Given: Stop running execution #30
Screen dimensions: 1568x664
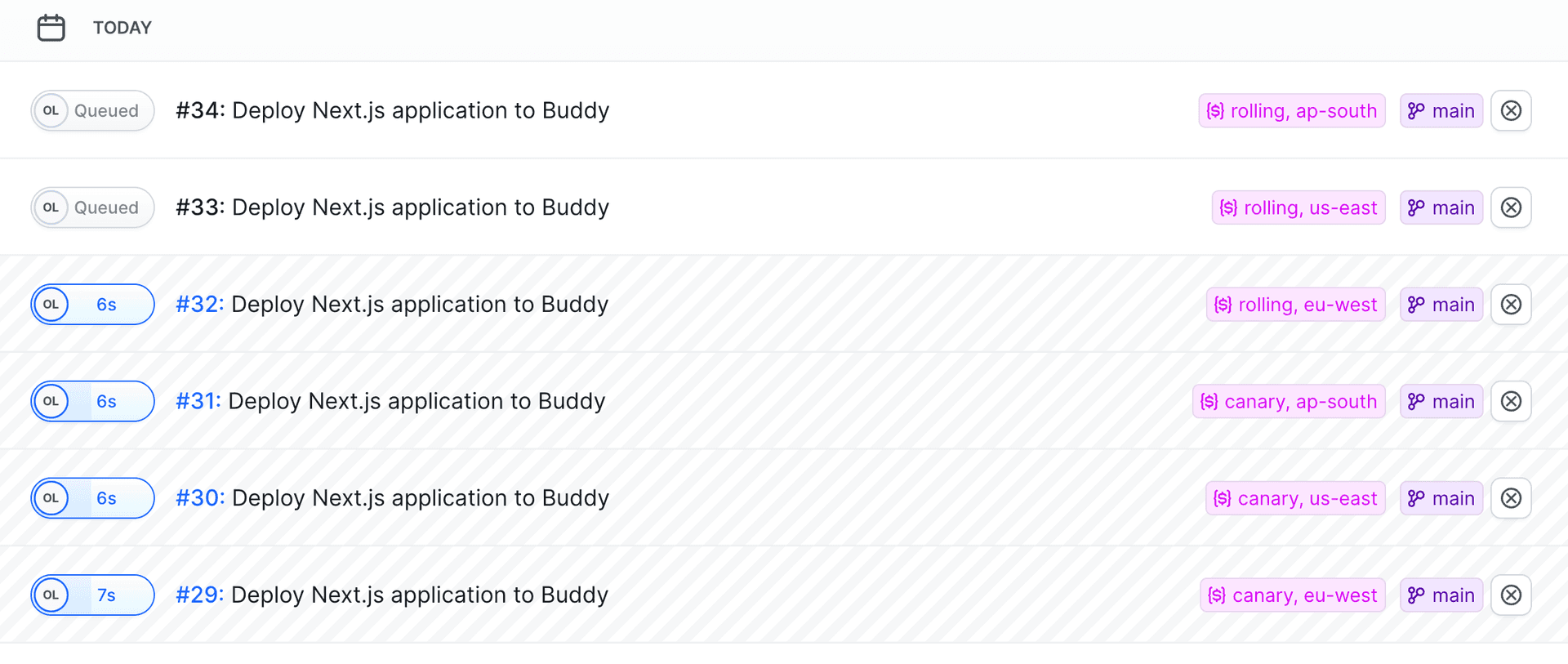Looking at the screenshot, I should click(x=1511, y=498).
